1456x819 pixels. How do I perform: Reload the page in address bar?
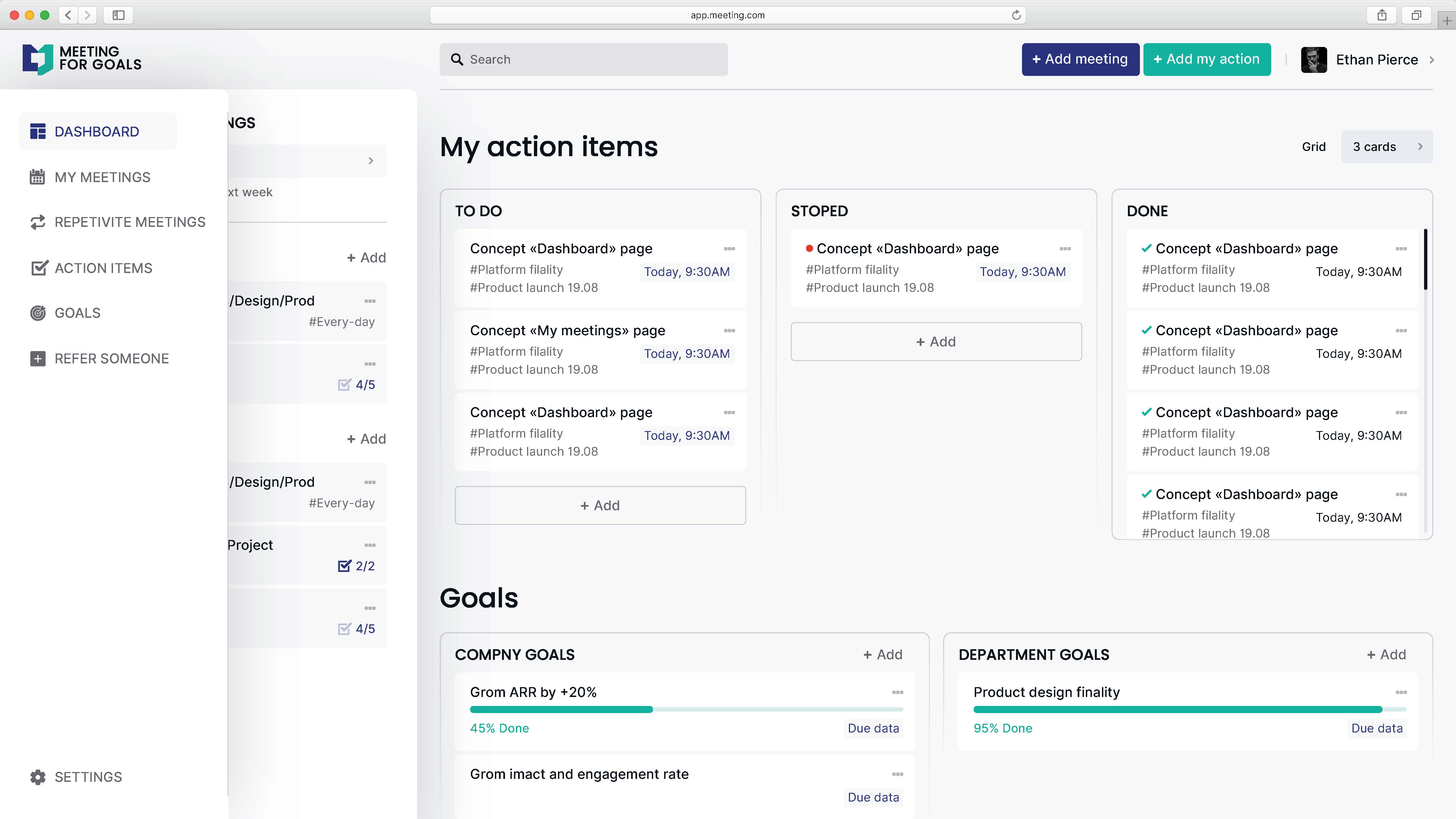1016,15
